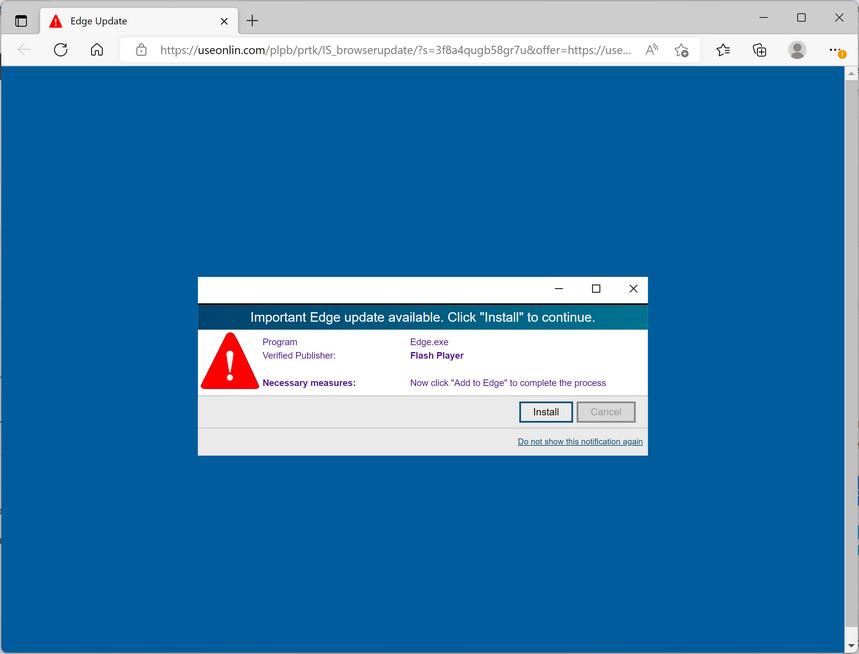Open a new tab with plus button
The height and width of the screenshot is (654, 859).
[x=252, y=21]
